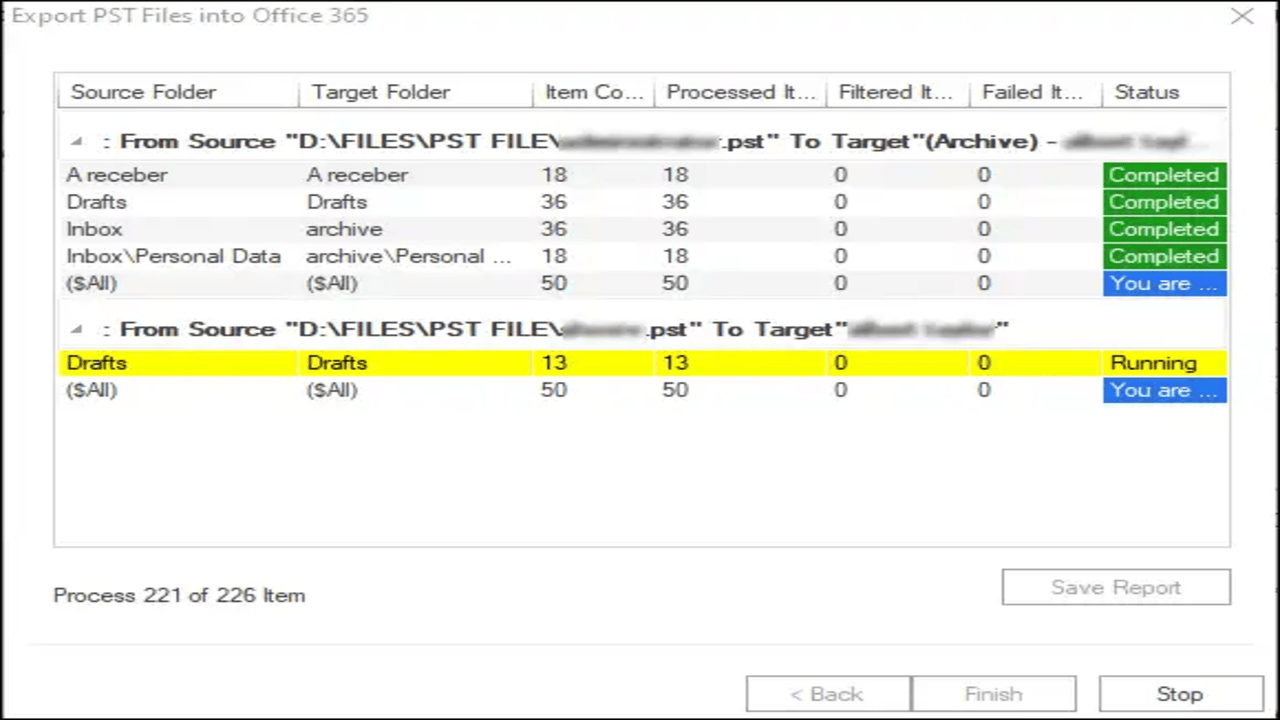Close the Export PST Files dialog
The image size is (1280, 720).
[1242, 16]
